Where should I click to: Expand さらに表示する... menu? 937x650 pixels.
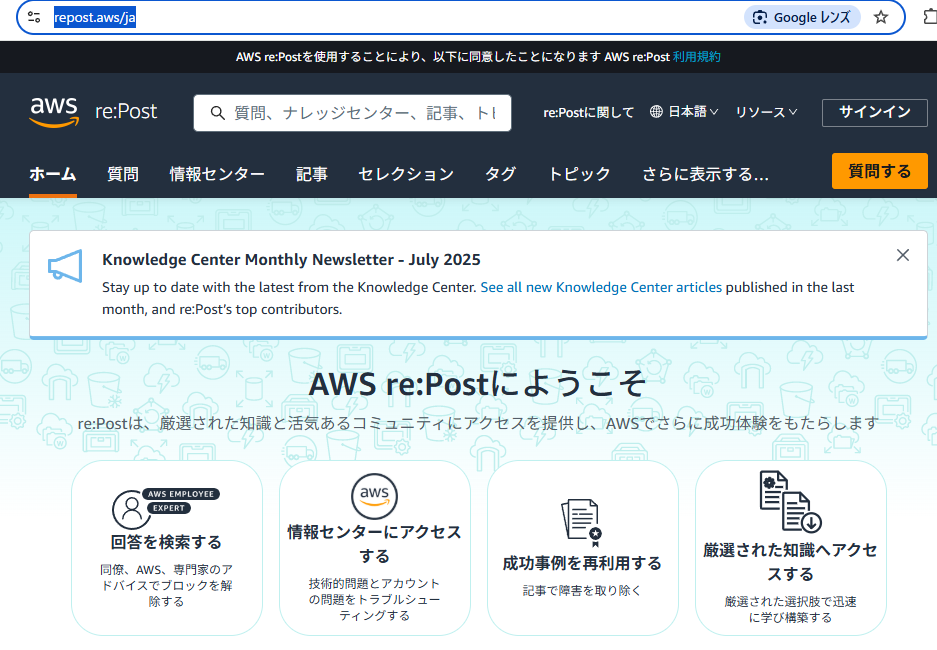[x=705, y=174]
